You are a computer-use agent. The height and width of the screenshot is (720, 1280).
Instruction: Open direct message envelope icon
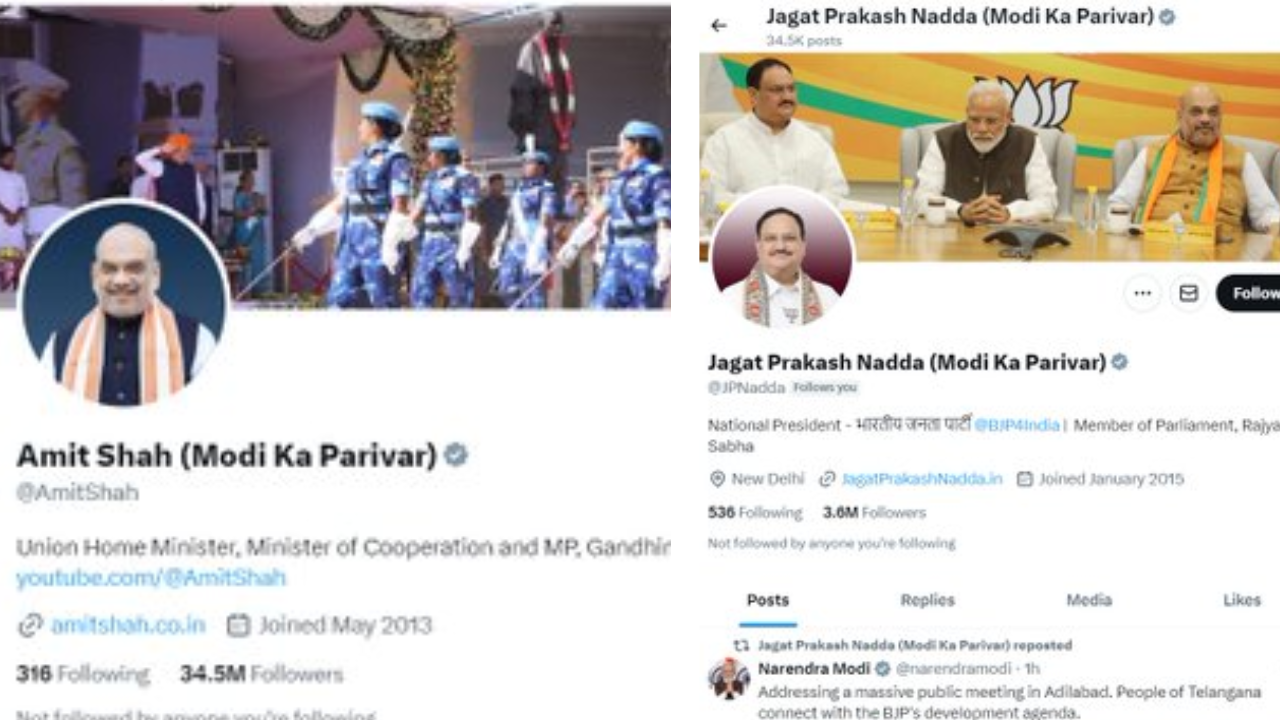click(x=1188, y=293)
